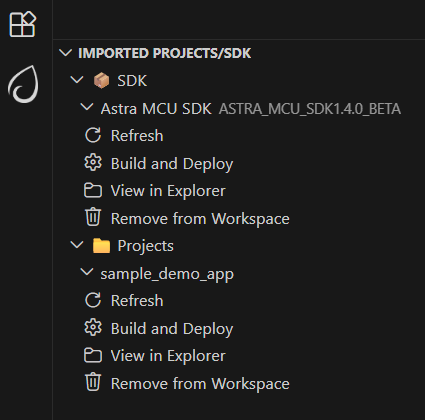Click the gear icon for SDK Build and Deploy
The height and width of the screenshot is (420, 425).
93,163
